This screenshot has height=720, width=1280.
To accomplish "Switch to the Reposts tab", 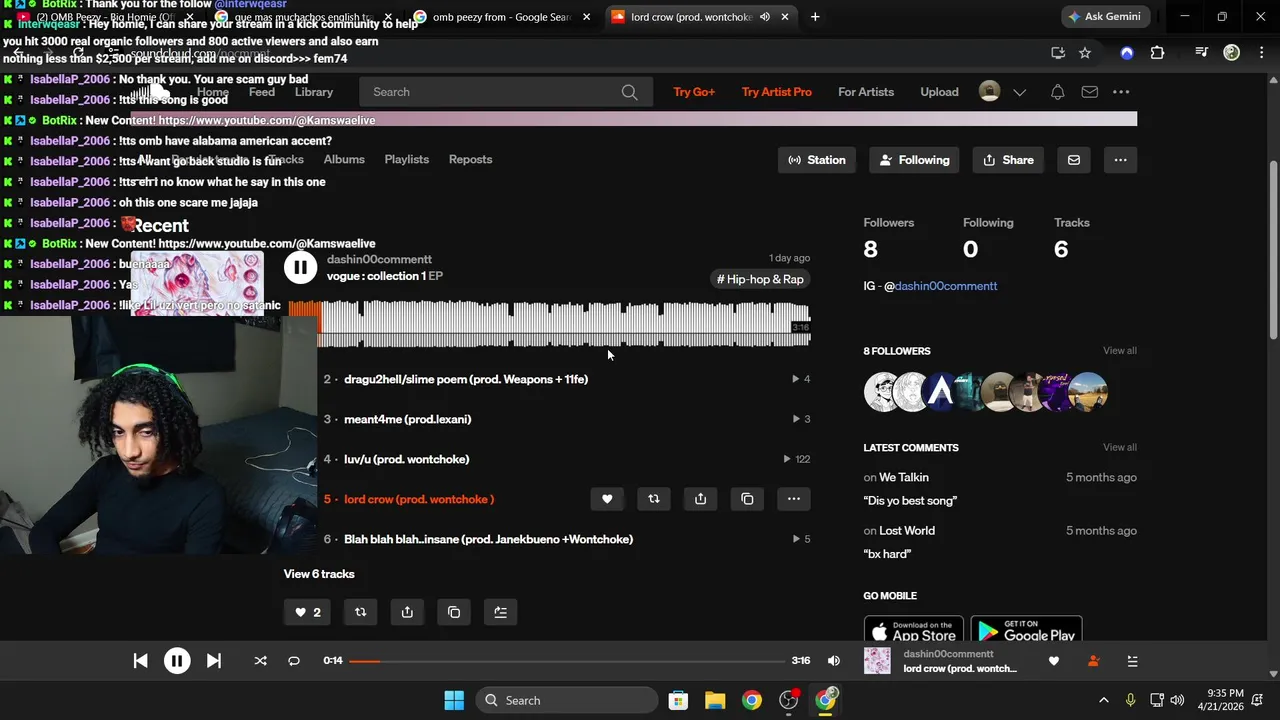I will pyautogui.click(x=470, y=160).
